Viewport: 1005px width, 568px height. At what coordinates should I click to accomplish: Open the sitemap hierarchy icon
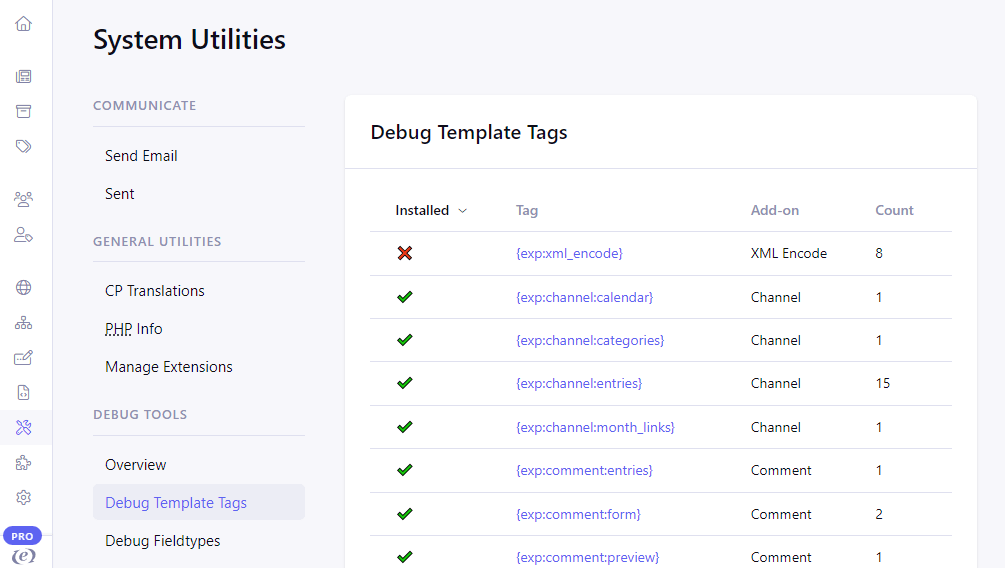(23, 323)
